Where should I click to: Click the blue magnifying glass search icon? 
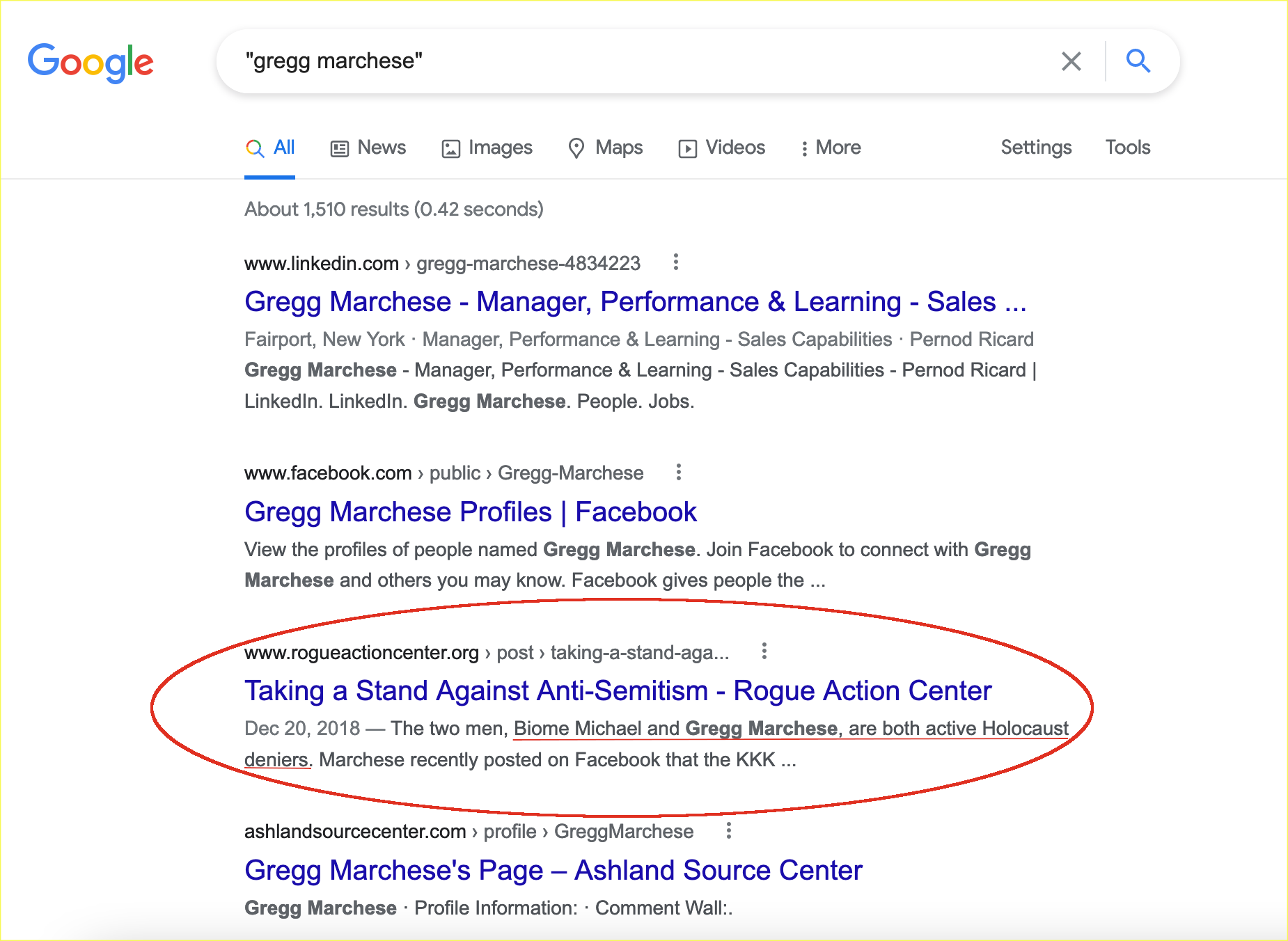[1138, 61]
